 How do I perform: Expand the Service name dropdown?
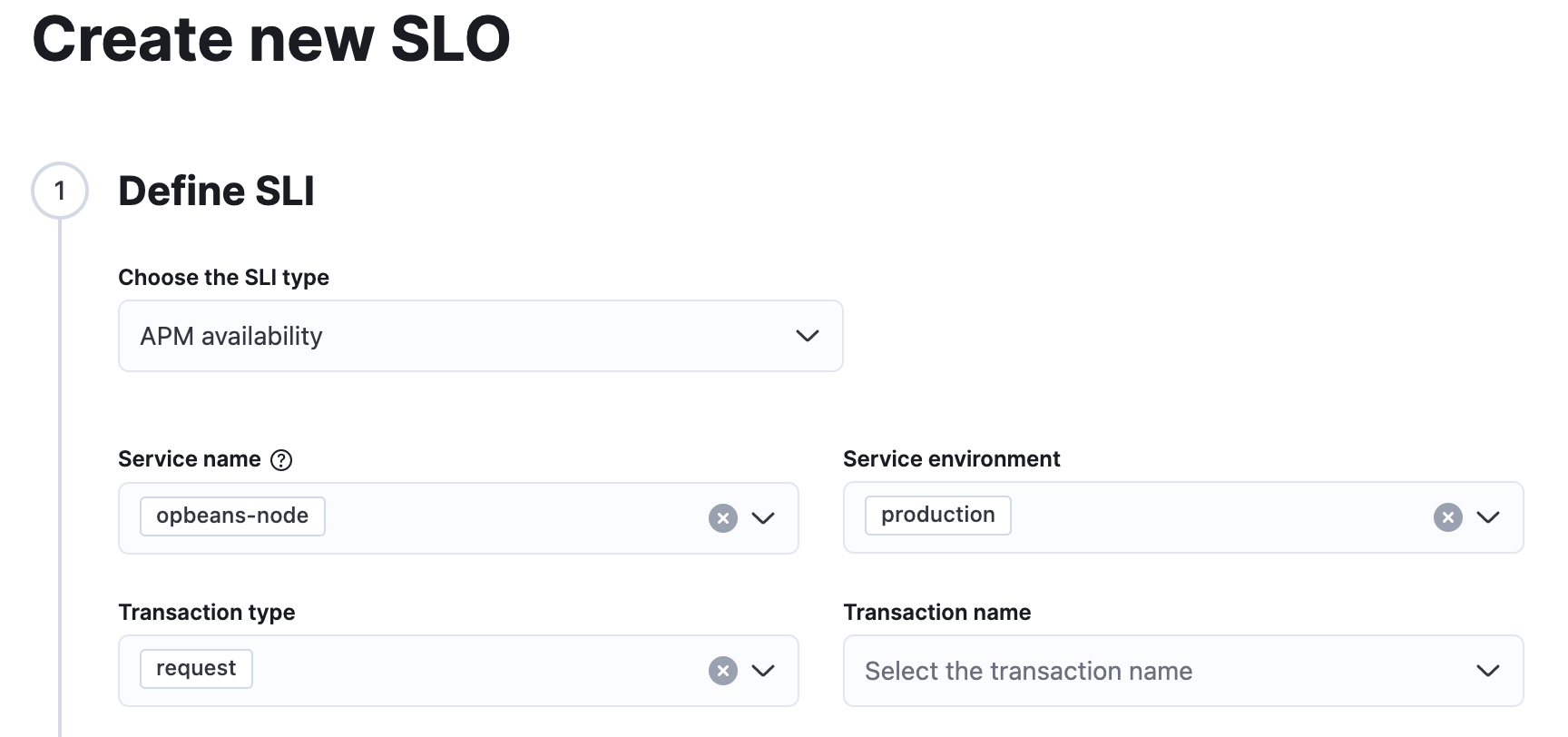tap(763, 517)
